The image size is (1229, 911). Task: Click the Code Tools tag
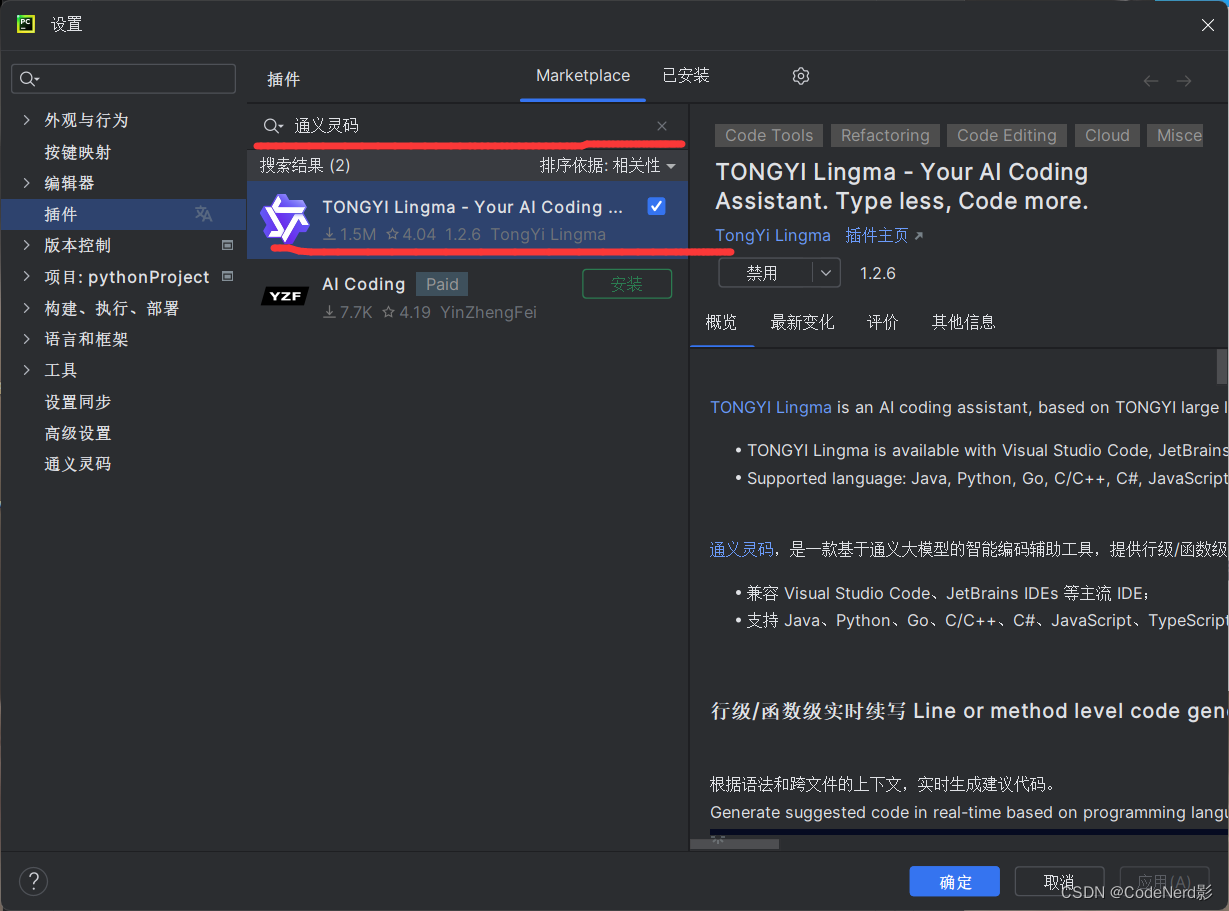[769, 135]
